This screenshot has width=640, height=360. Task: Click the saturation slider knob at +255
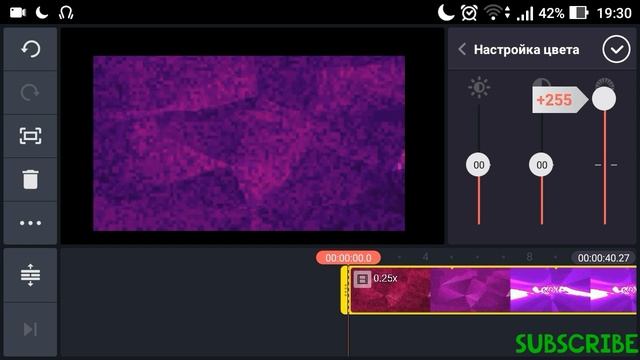tap(604, 98)
